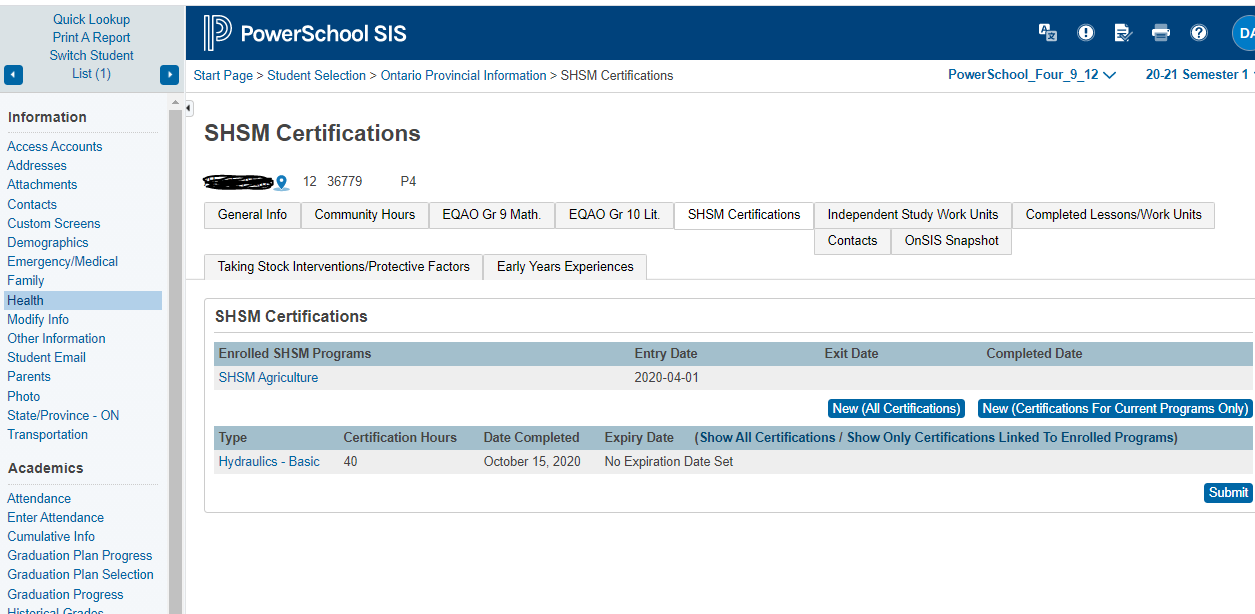Collapse the left navigation panel
The image size is (1255, 614).
click(189, 108)
